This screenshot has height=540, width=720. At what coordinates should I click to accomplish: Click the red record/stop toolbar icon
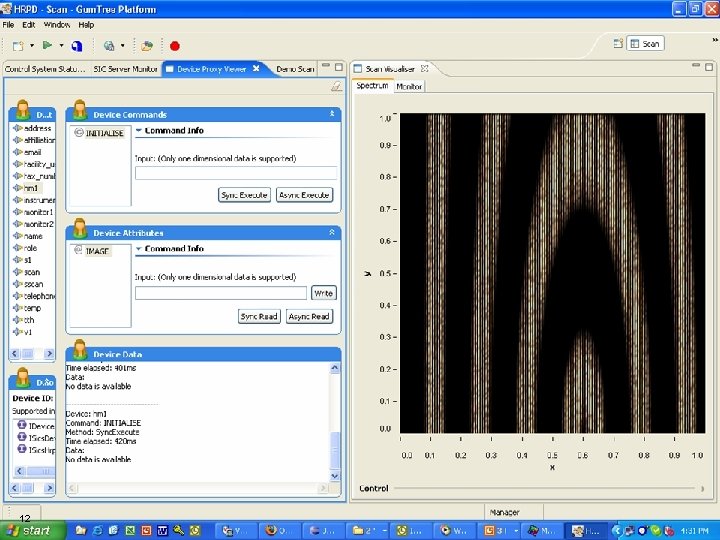click(175, 46)
